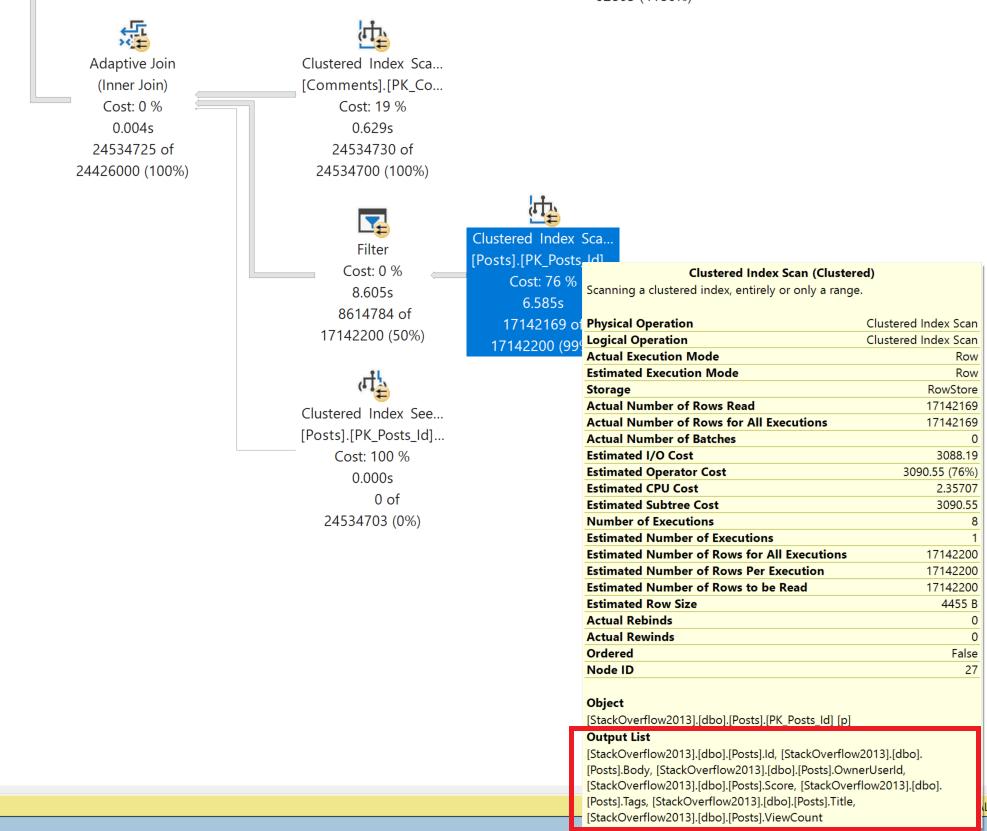This screenshot has height=831, width=987.
Task: Click the tooltip title "Clustered Index Scan (Clustered)"
Action: [x=781, y=272]
